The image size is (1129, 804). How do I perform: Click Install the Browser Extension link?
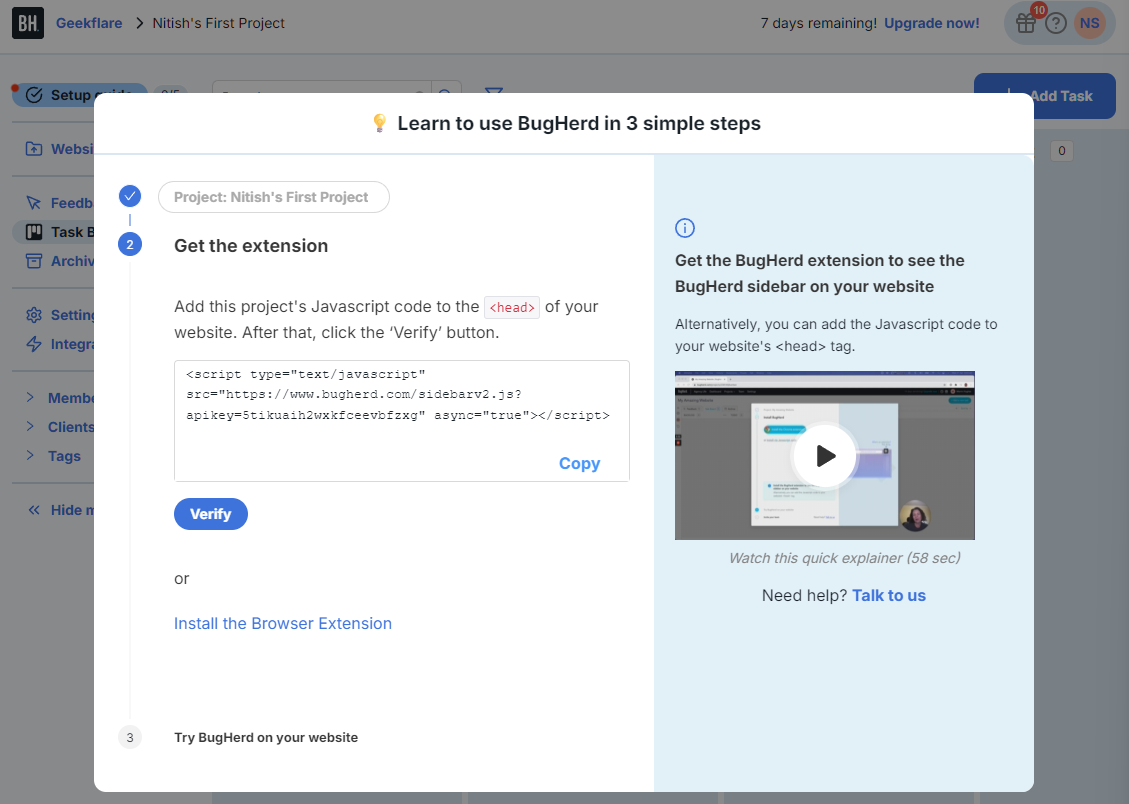(283, 623)
